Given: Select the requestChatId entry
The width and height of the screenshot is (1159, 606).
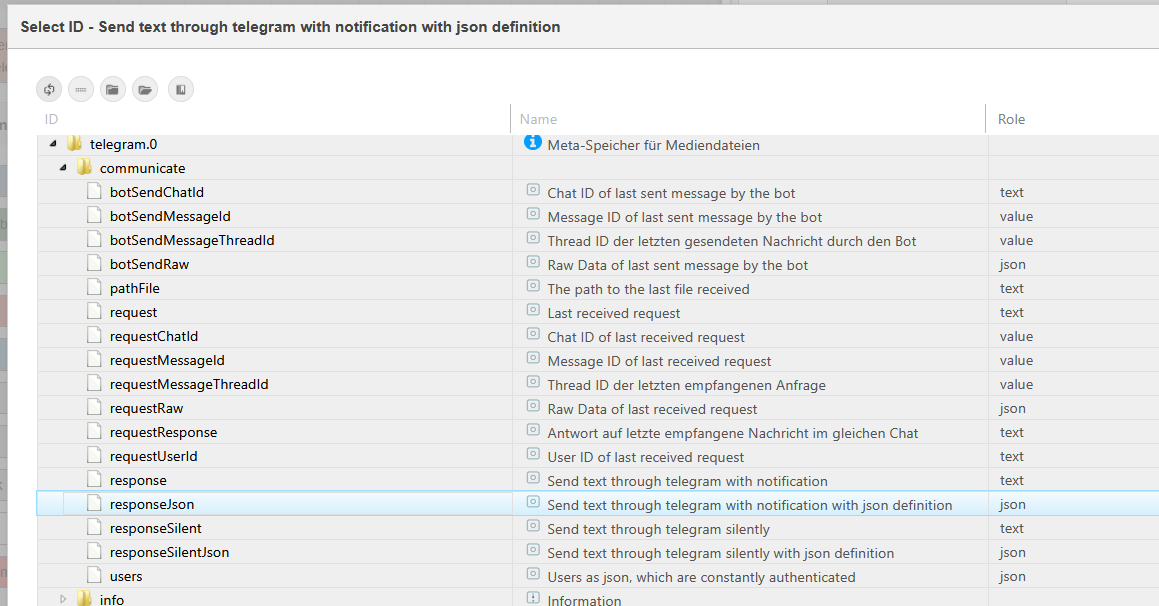Looking at the screenshot, I should [153, 336].
